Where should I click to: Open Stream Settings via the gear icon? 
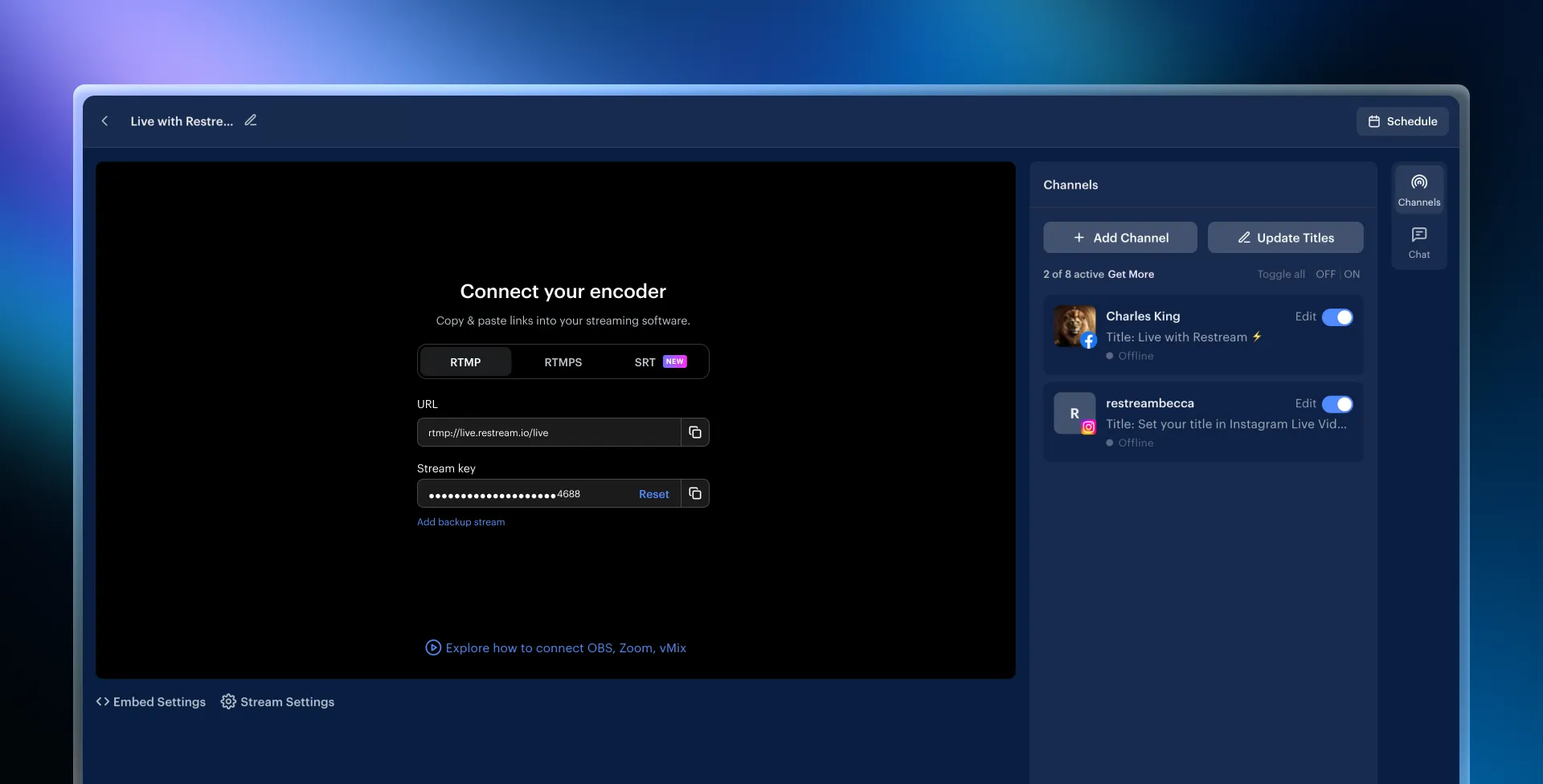227,701
